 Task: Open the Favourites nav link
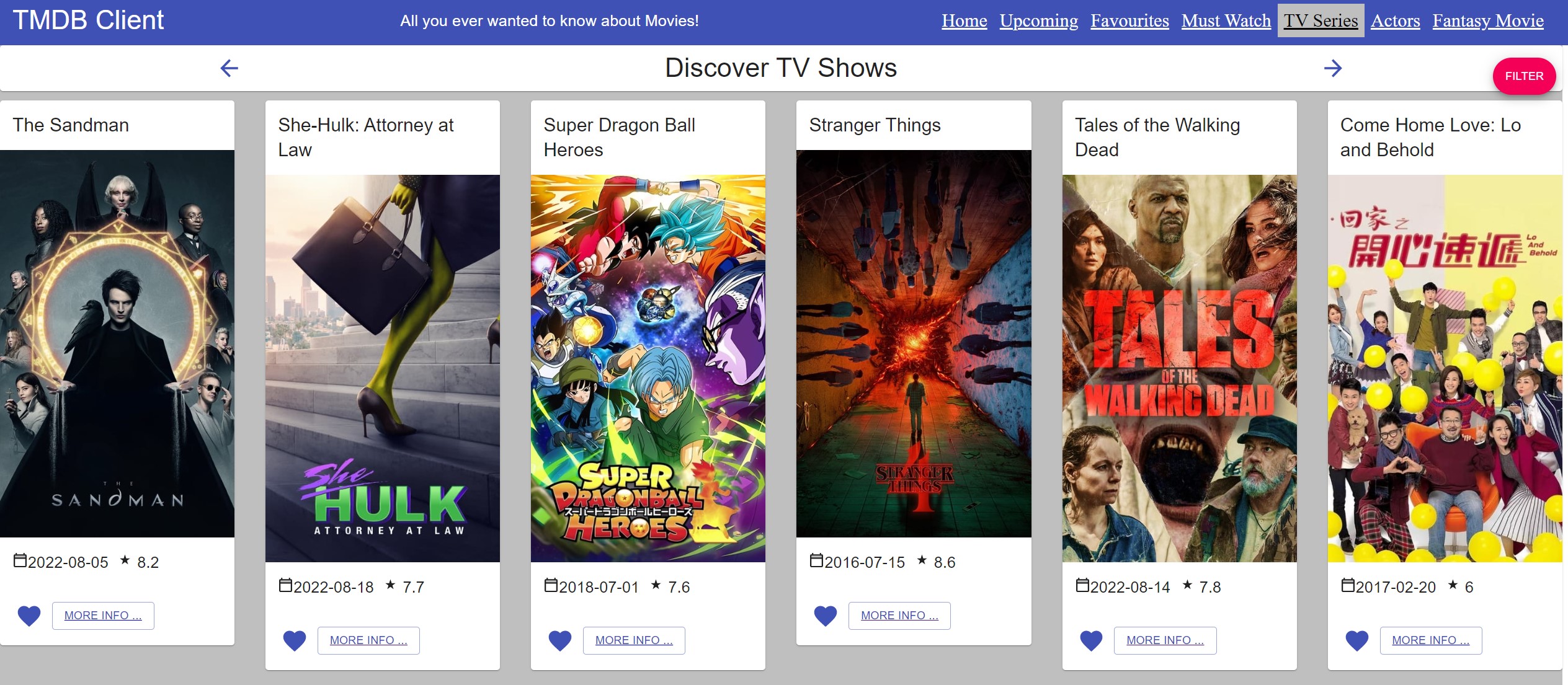point(1129,20)
